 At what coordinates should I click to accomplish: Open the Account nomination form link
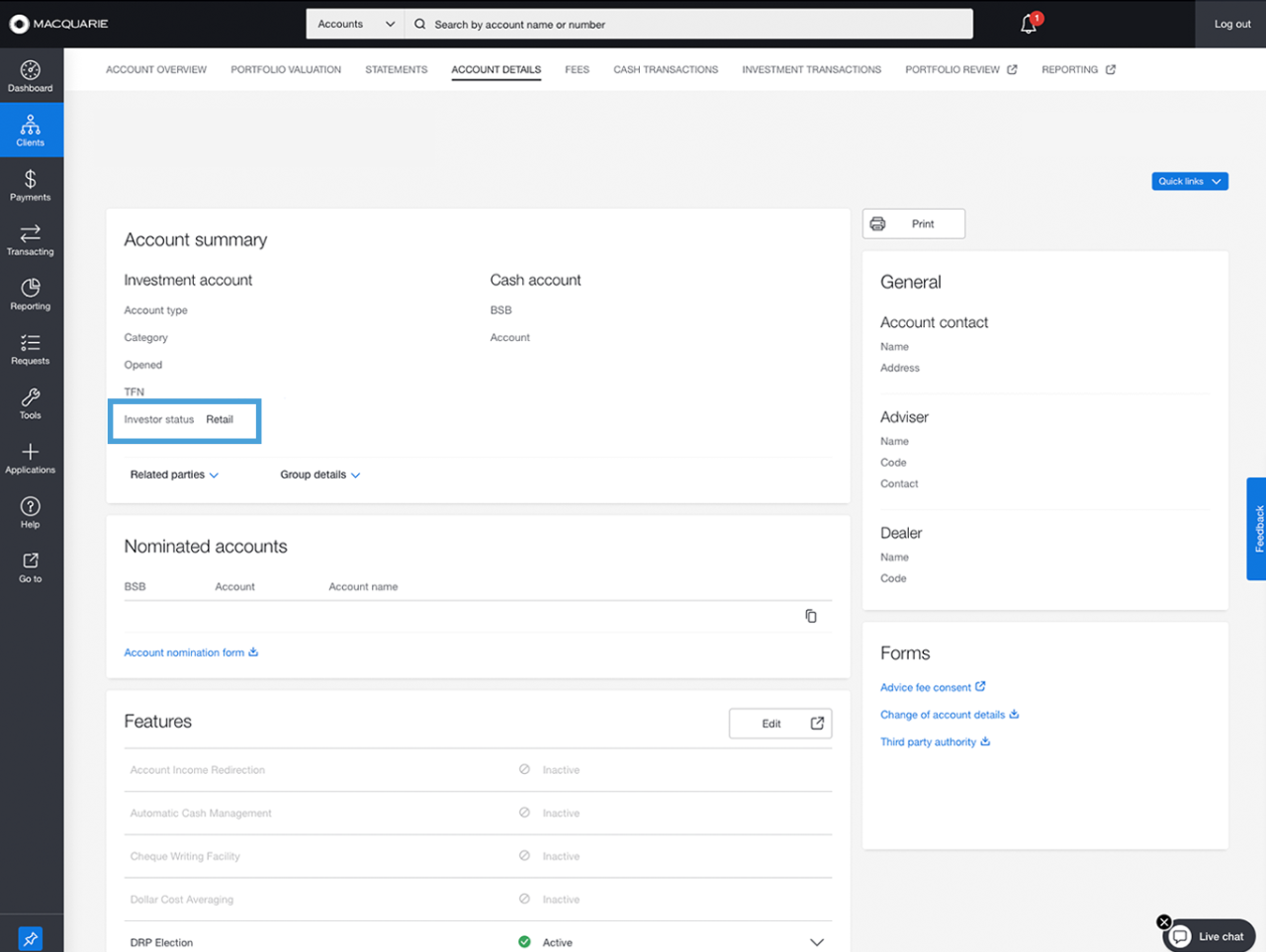click(x=184, y=652)
